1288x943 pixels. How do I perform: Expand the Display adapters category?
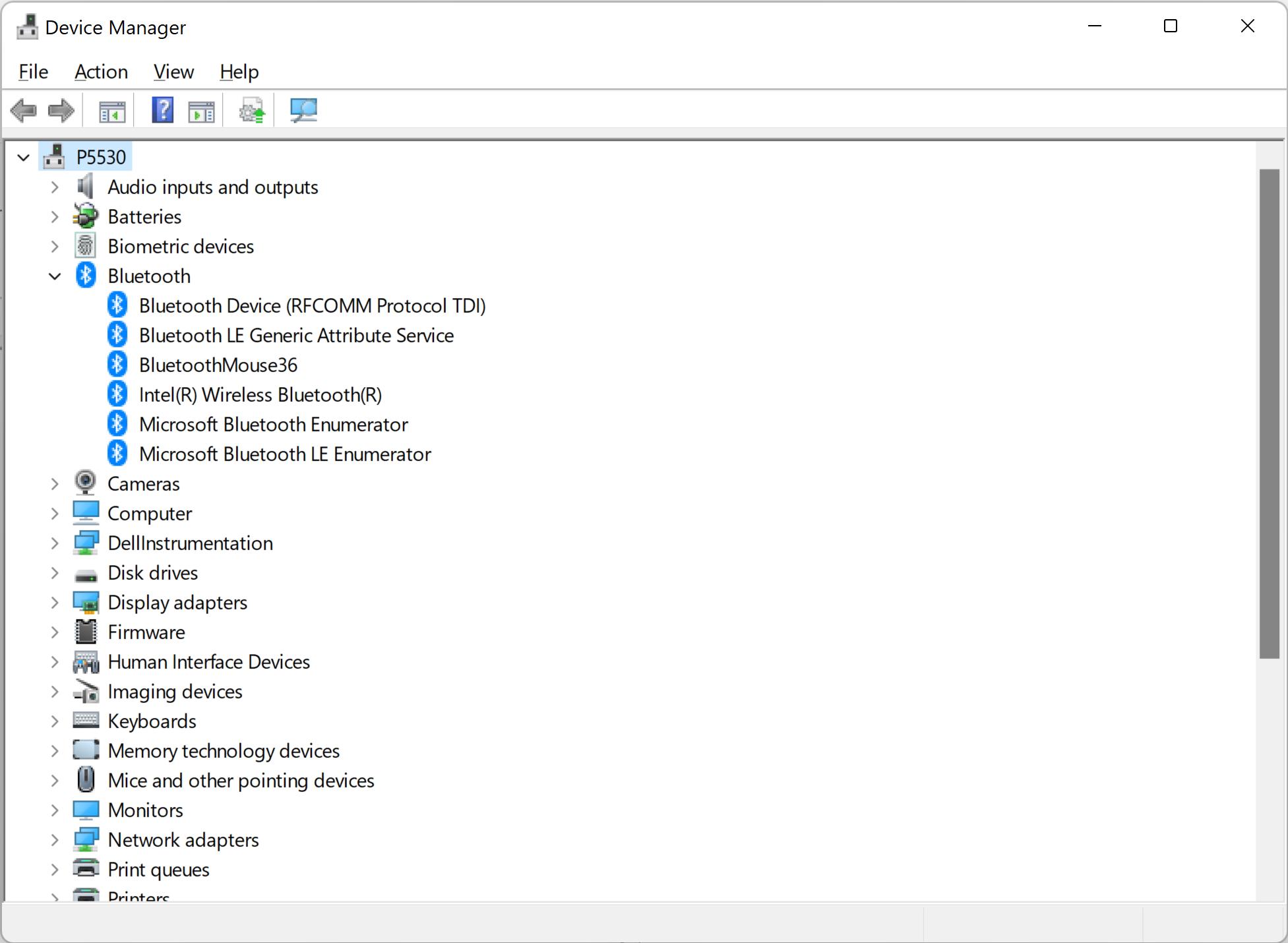[55, 603]
